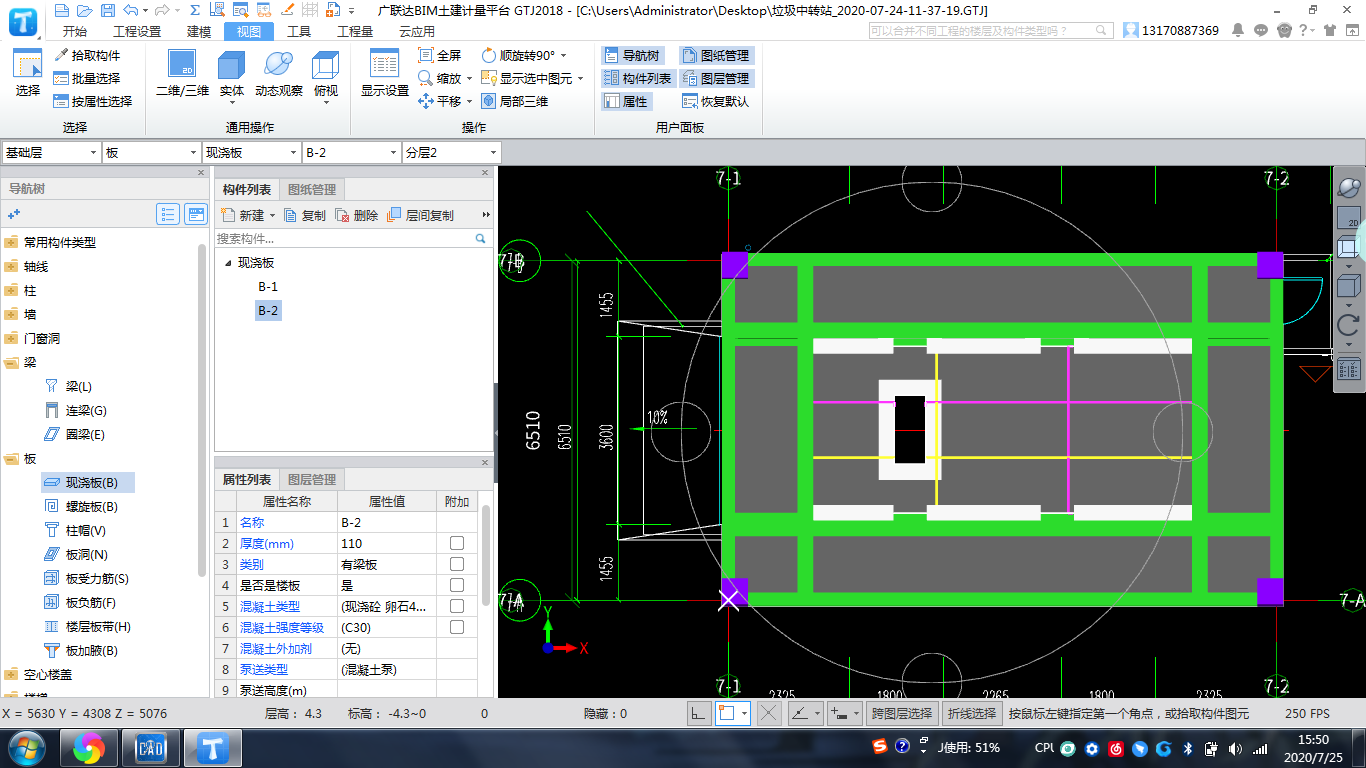Select 板受力筋(S) rebar type

pyautogui.click(x=86, y=578)
